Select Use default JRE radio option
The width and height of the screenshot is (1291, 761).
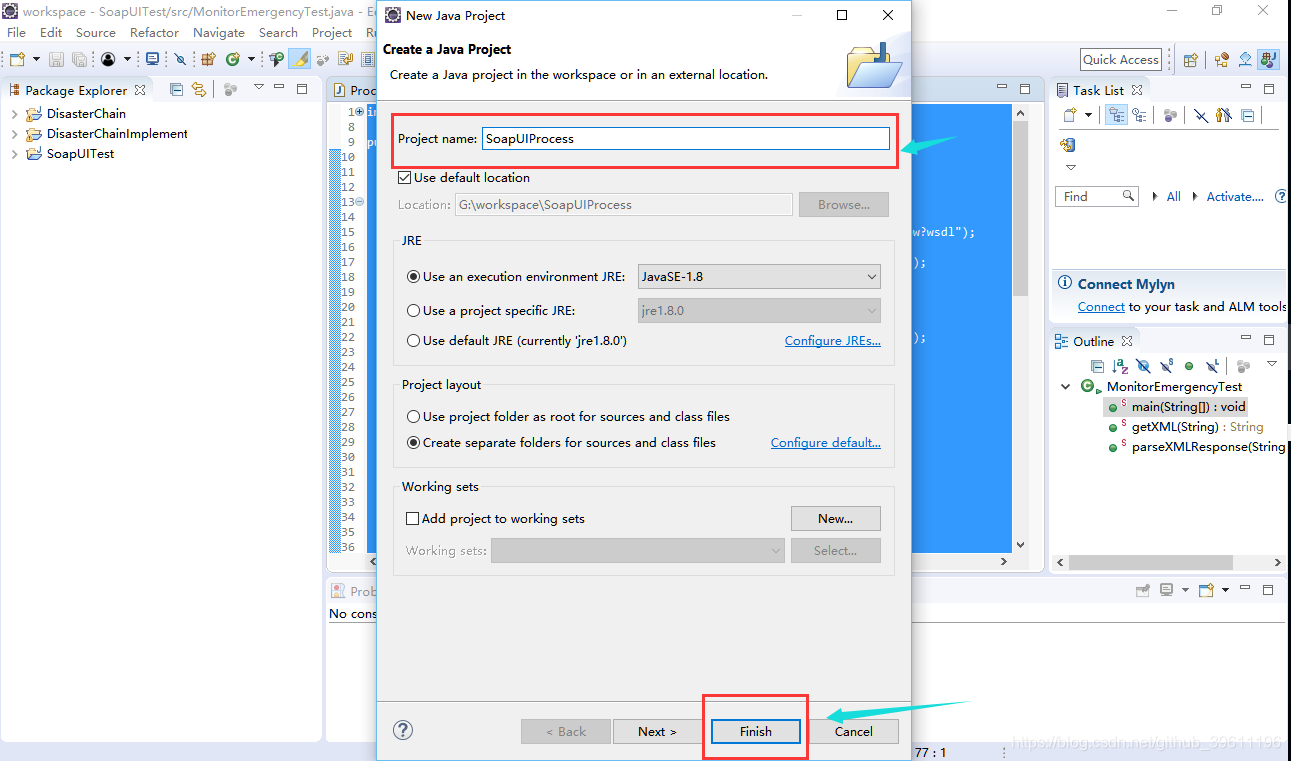pos(413,341)
